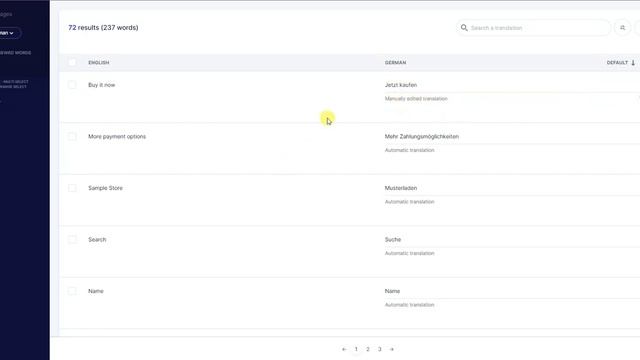
Task: Edit the German translation 'Name'
Action: tap(392, 291)
